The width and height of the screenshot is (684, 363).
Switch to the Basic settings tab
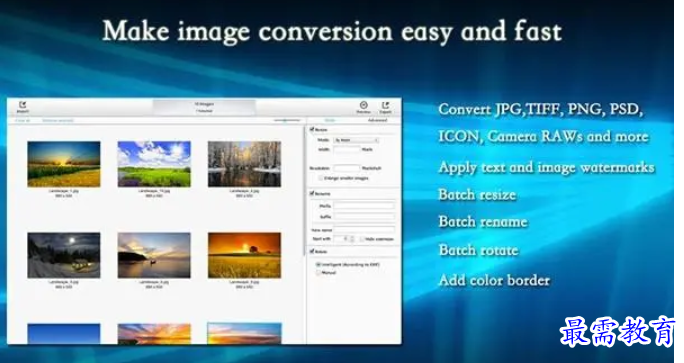(x=330, y=120)
